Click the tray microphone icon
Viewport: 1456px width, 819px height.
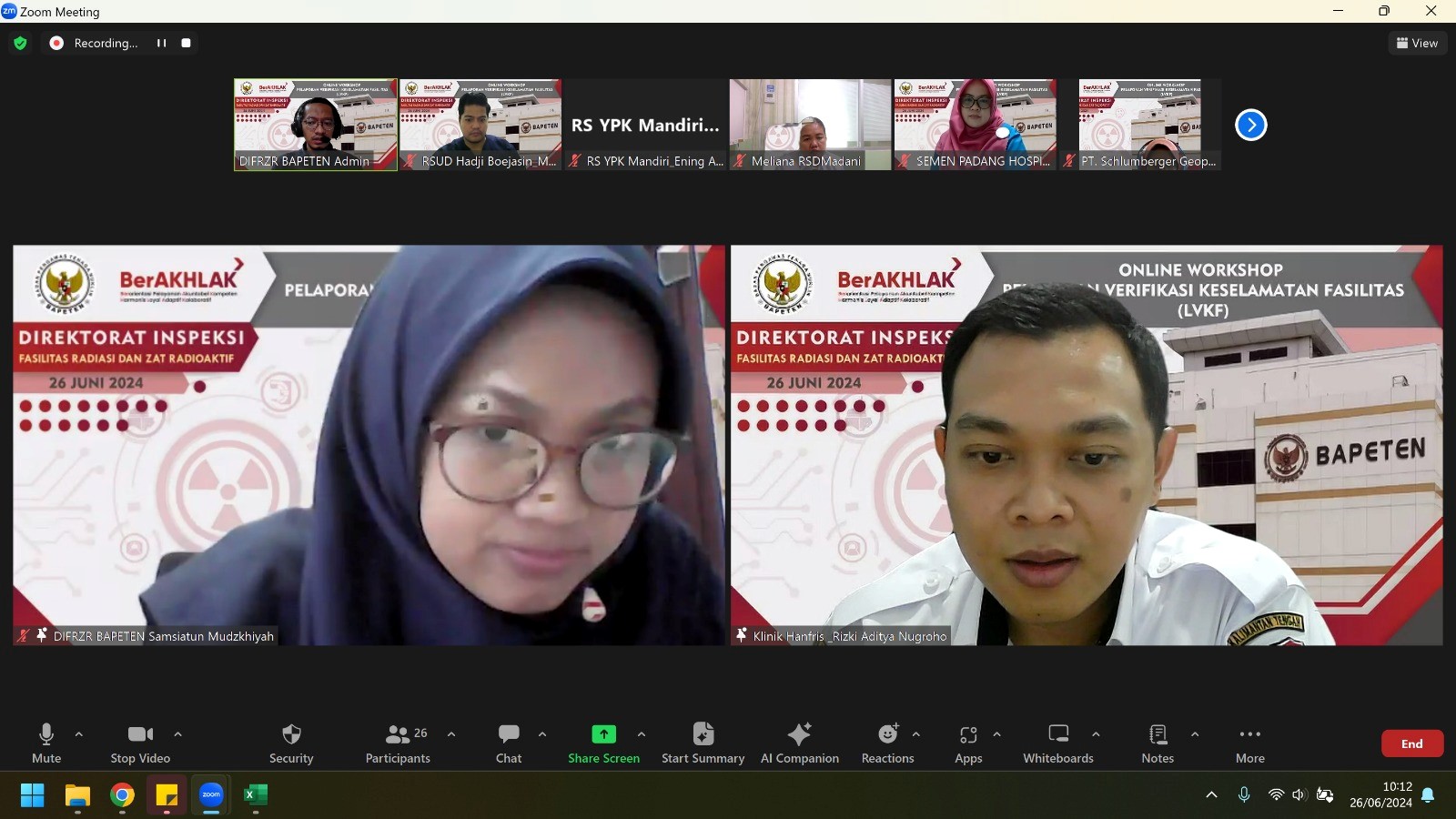click(x=1244, y=794)
